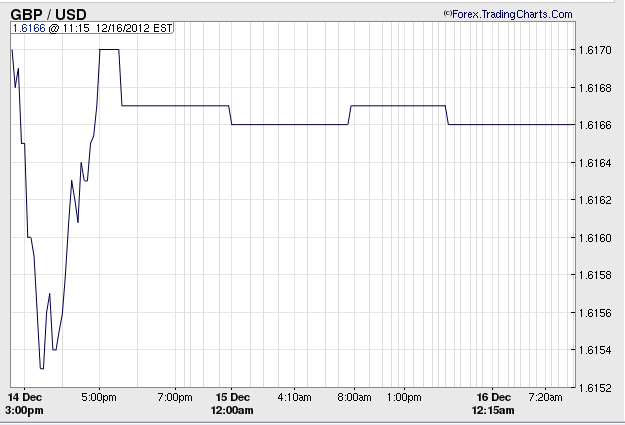Screen dimensions: 625x425
Task: Click the 7:20am time axis label
Action: (545, 397)
